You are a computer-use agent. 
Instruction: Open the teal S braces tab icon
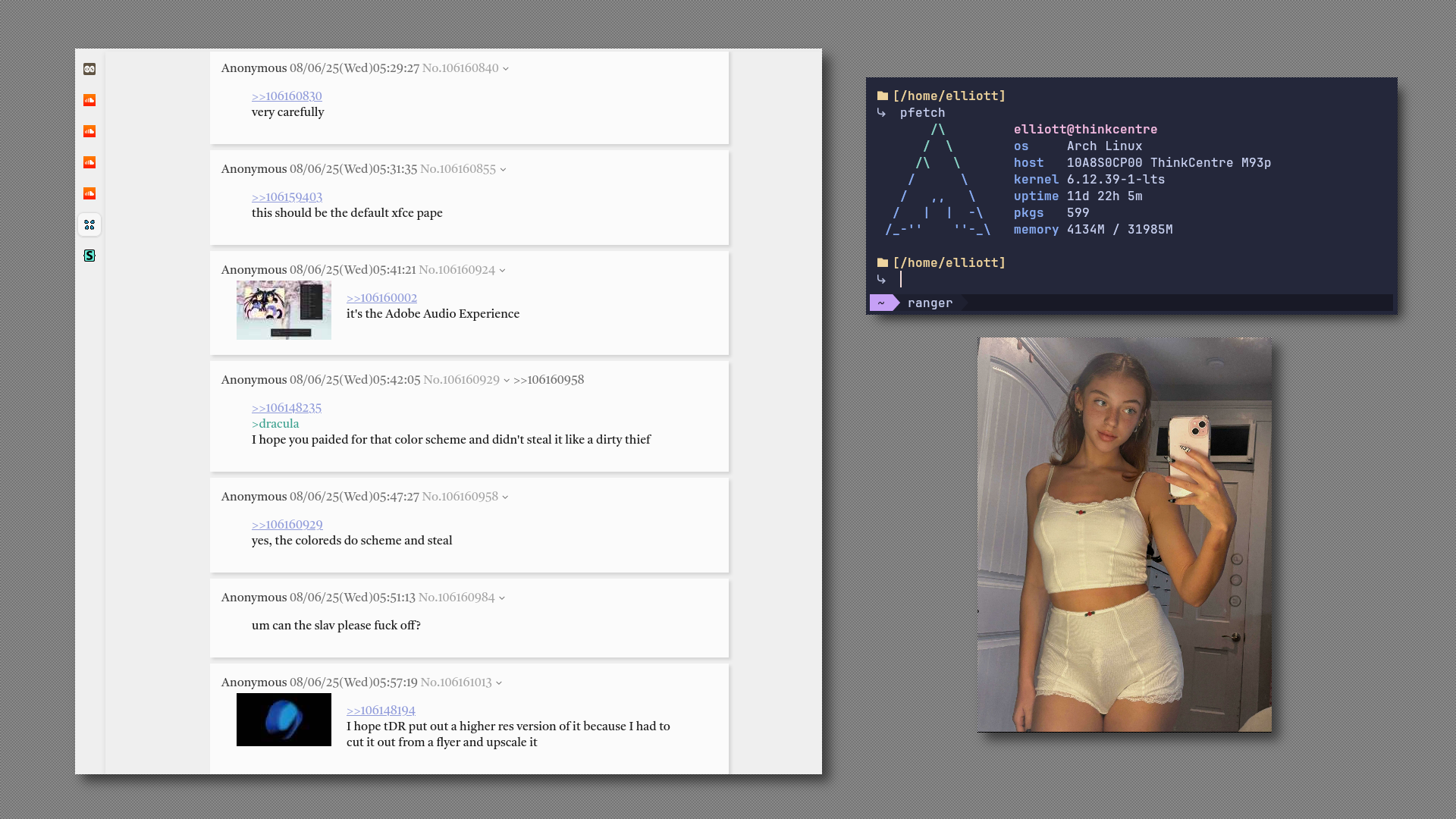click(x=89, y=256)
